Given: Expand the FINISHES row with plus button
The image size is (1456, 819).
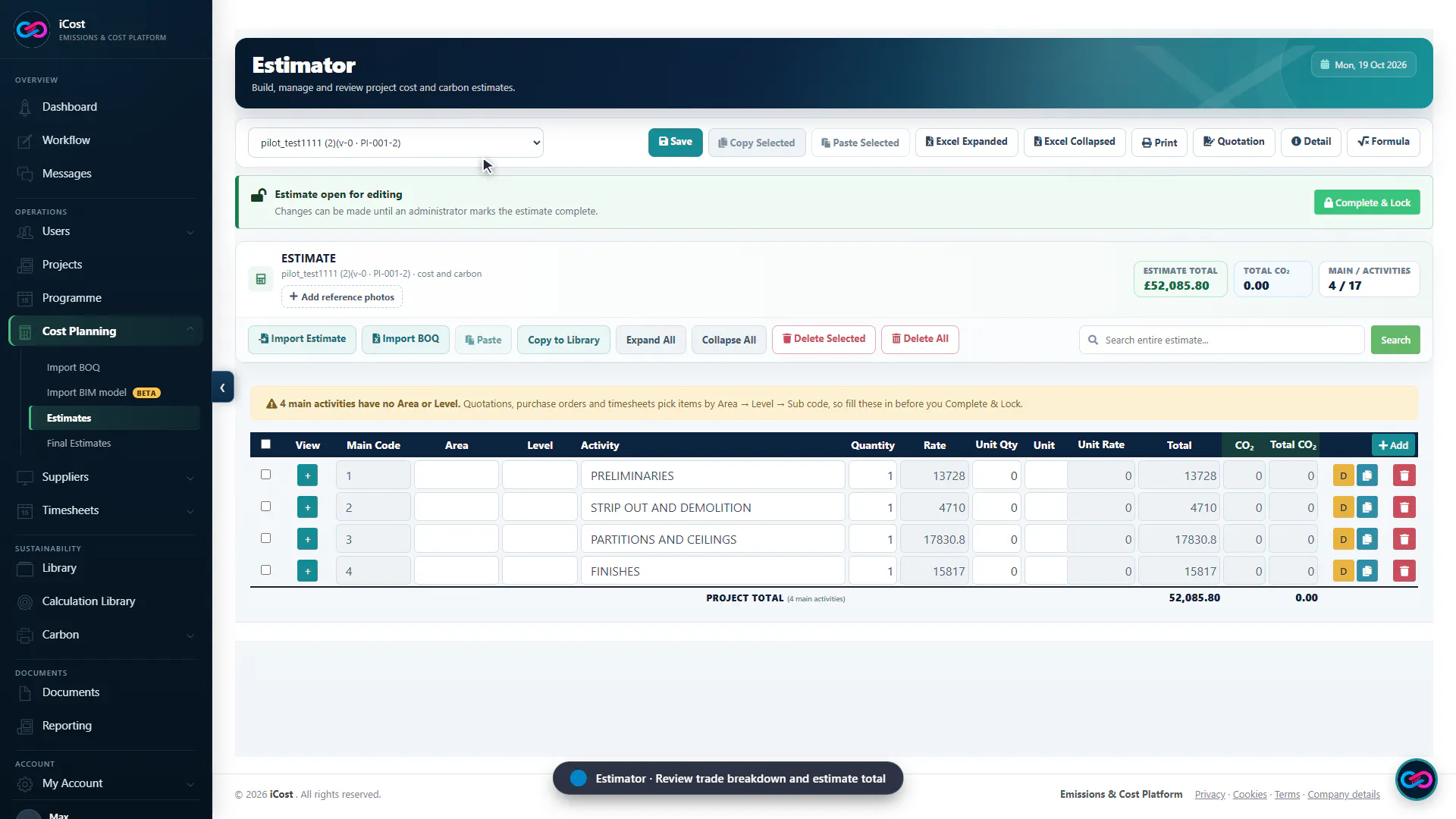Looking at the screenshot, I should click(x=307, y=571).
